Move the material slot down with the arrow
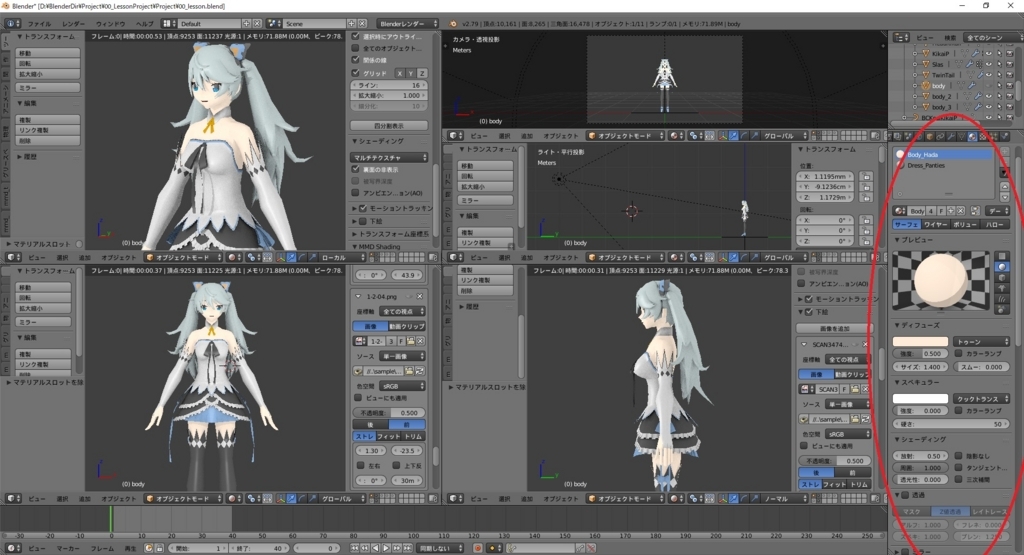This screenshot has width=1024, height=555. [x=1005, y=196]
